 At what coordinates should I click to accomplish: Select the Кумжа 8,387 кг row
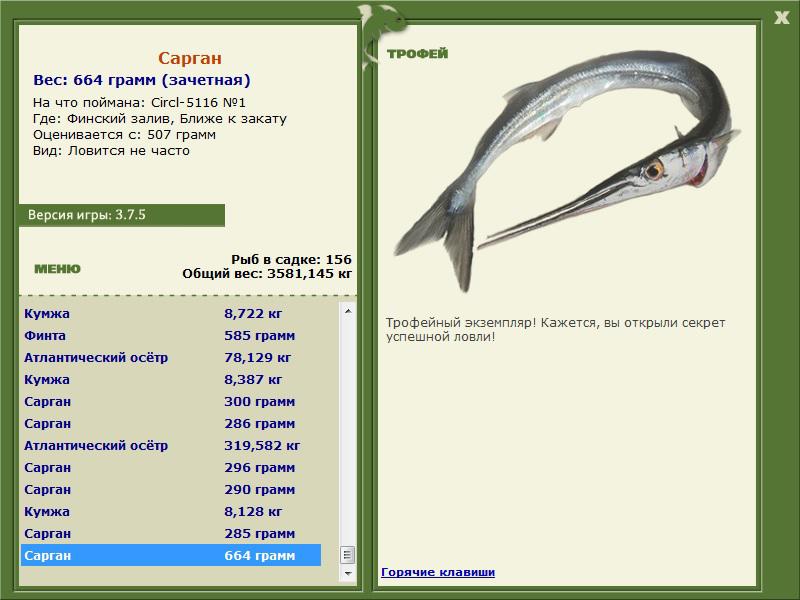171,379
